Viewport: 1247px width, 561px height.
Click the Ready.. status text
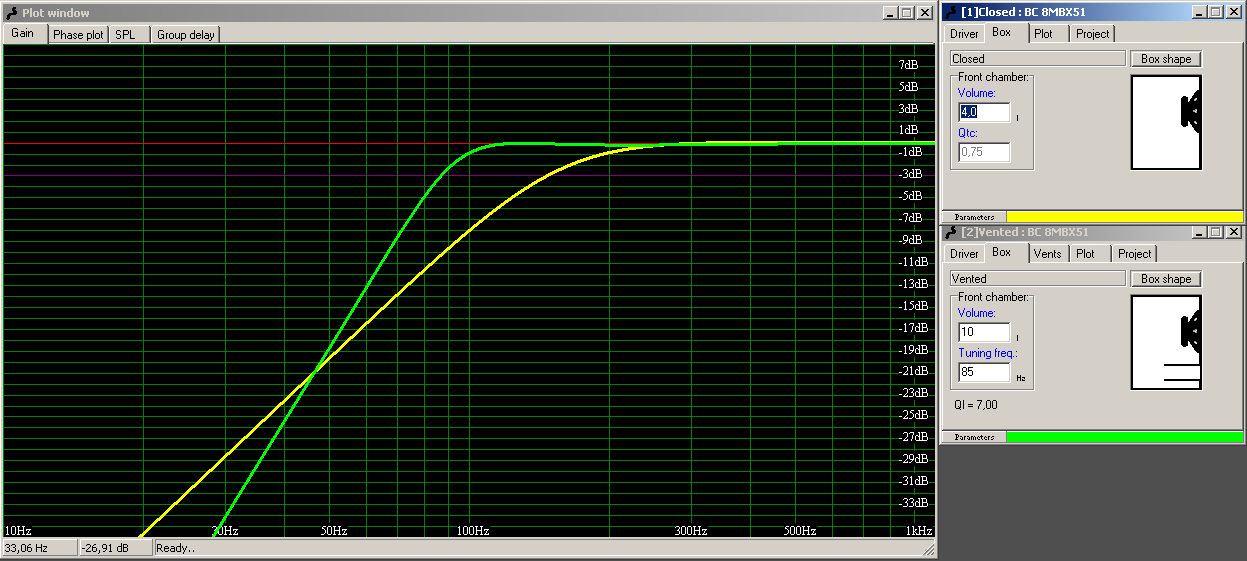coord(176,548)
